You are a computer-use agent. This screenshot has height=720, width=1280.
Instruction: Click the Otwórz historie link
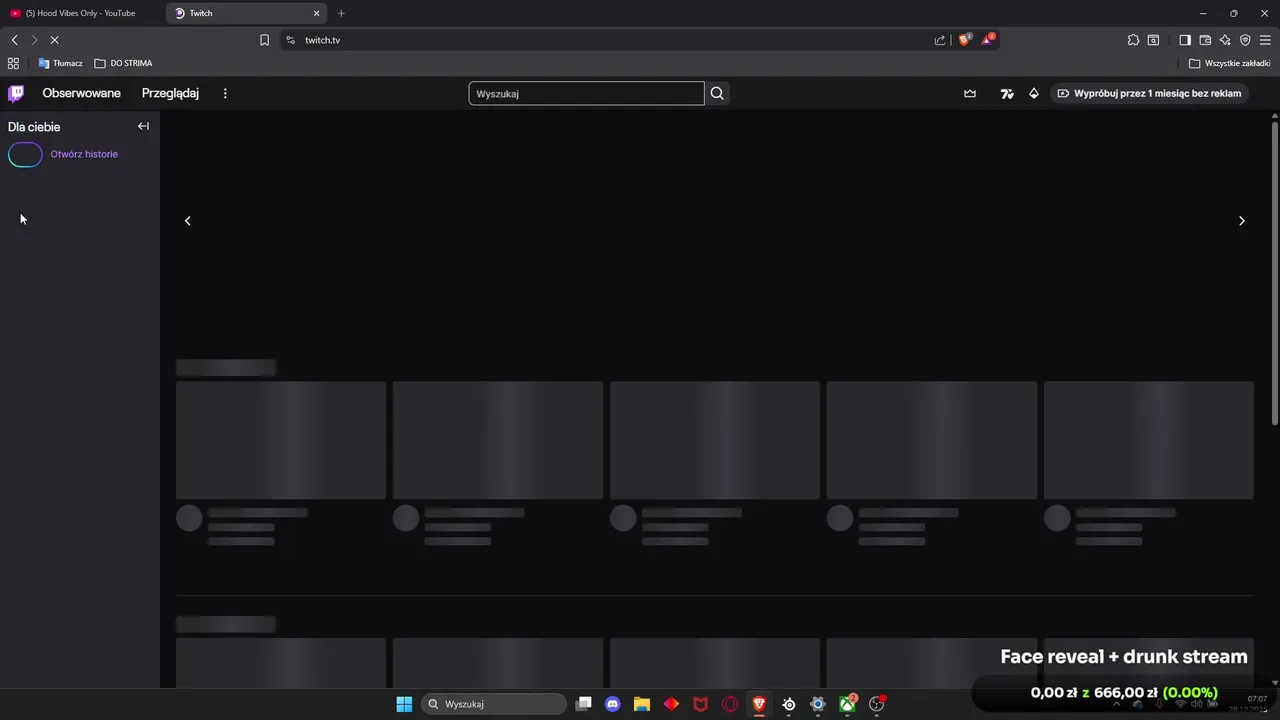tap(84, 154)
